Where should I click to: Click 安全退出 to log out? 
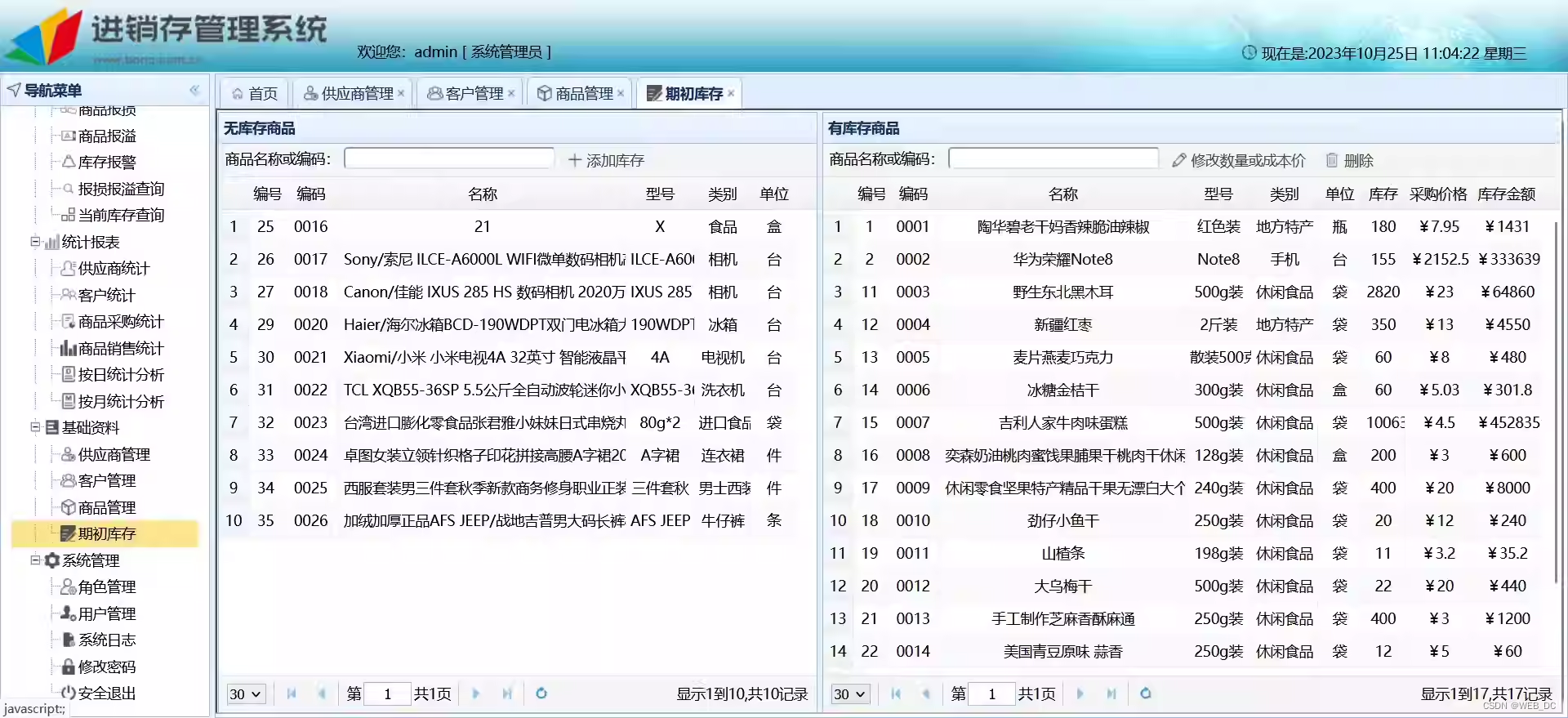(x=107, y=693)
